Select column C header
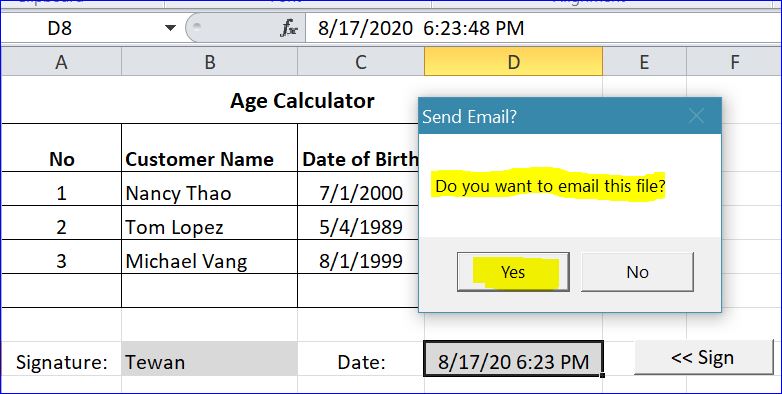782x394 pixels. tap(361, 62)
